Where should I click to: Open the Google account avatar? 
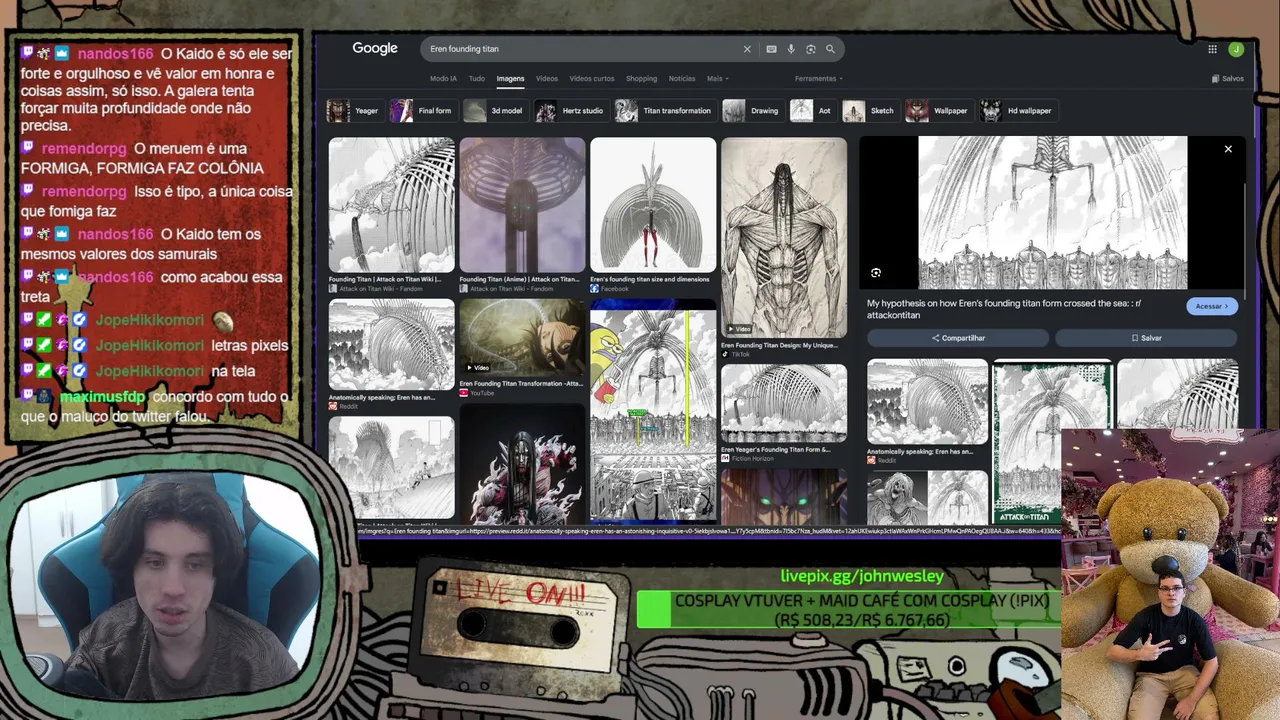1236,49
